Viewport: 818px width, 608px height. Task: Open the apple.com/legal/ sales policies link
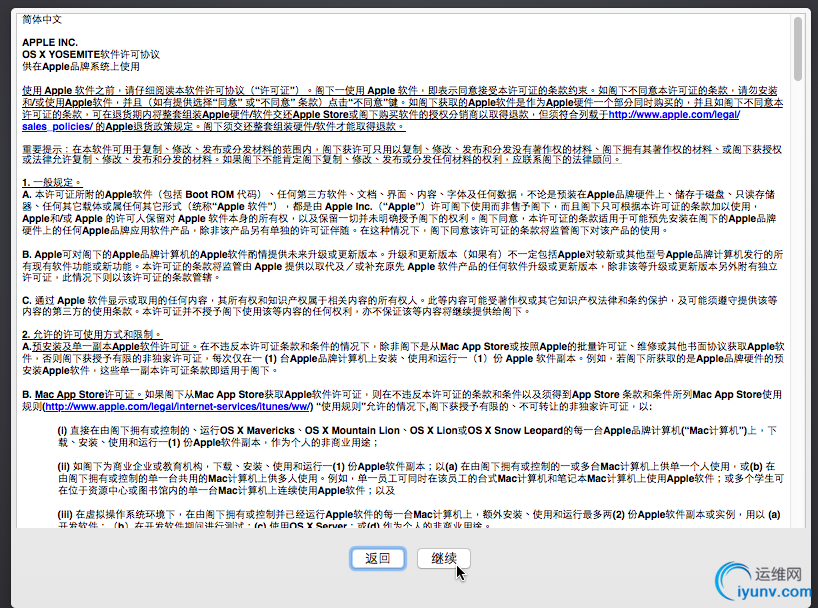tap(673, 114)
